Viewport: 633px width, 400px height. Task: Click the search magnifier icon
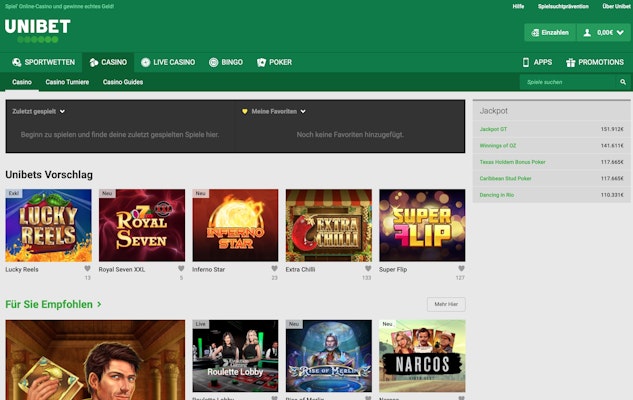coord(623,82)
